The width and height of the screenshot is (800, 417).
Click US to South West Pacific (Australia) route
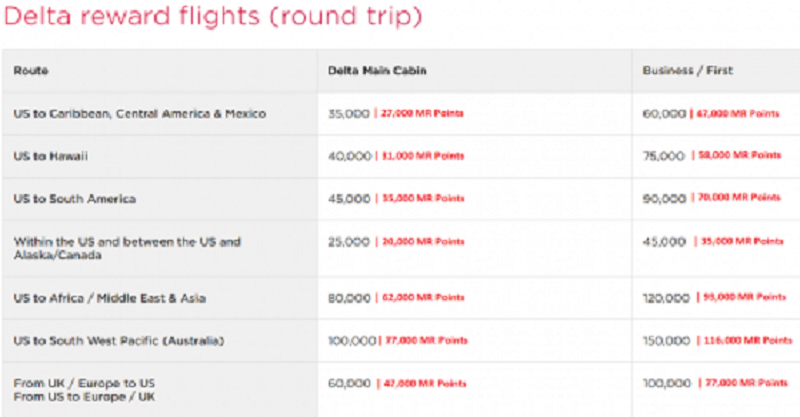pos(118,340)
